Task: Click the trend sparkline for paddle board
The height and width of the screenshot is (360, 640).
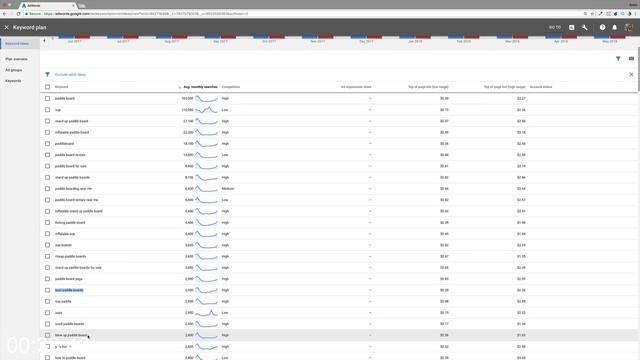Action: (207, 98)
